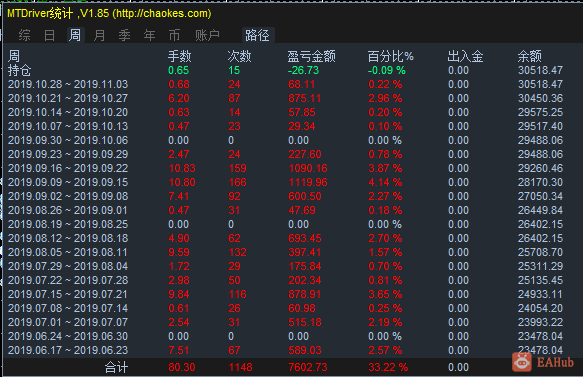Click the 百分比% column header
583x377 pixels.
click(x=390, y=57)
